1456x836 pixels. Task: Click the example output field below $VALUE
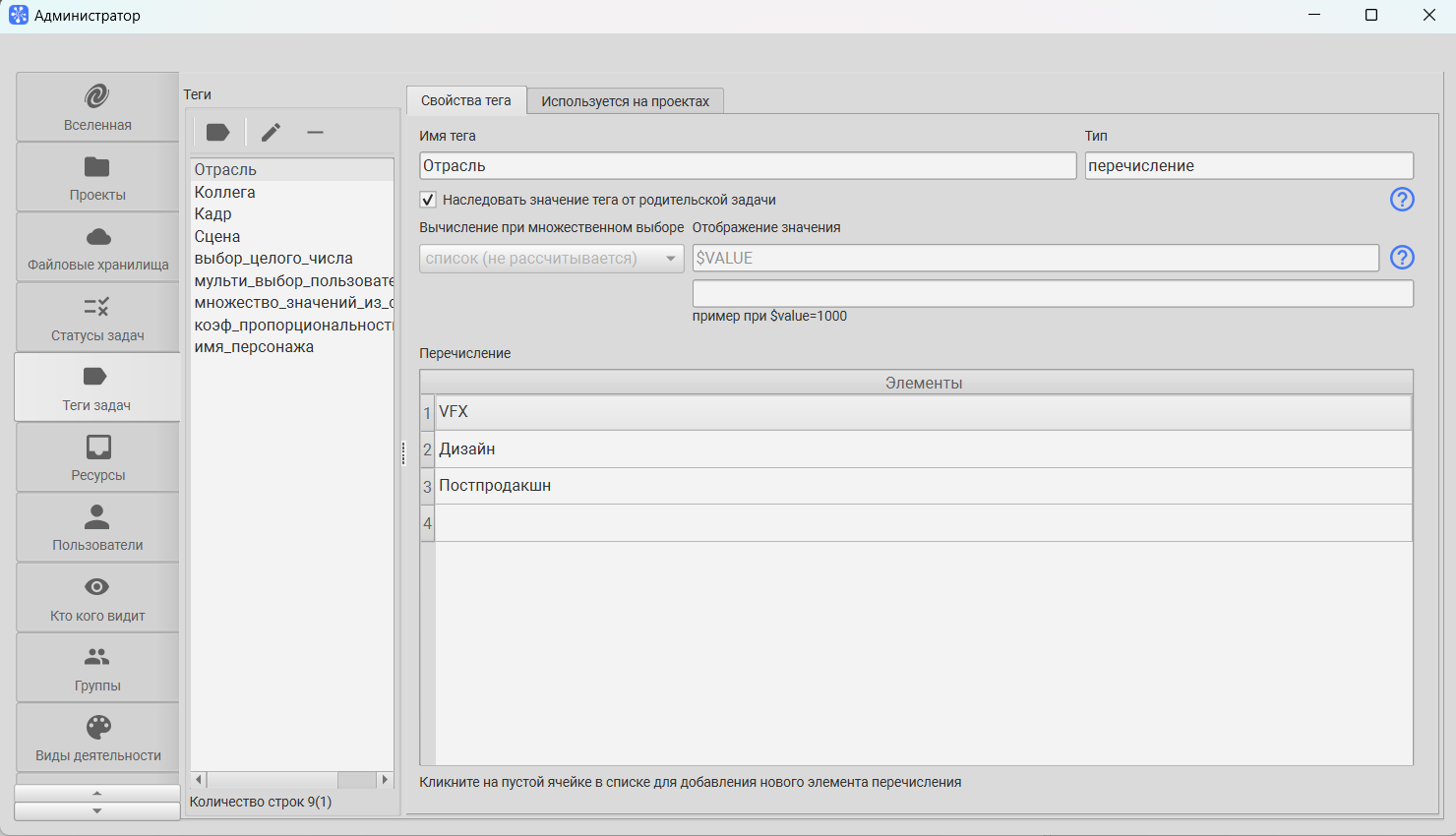click(1053, 293)
